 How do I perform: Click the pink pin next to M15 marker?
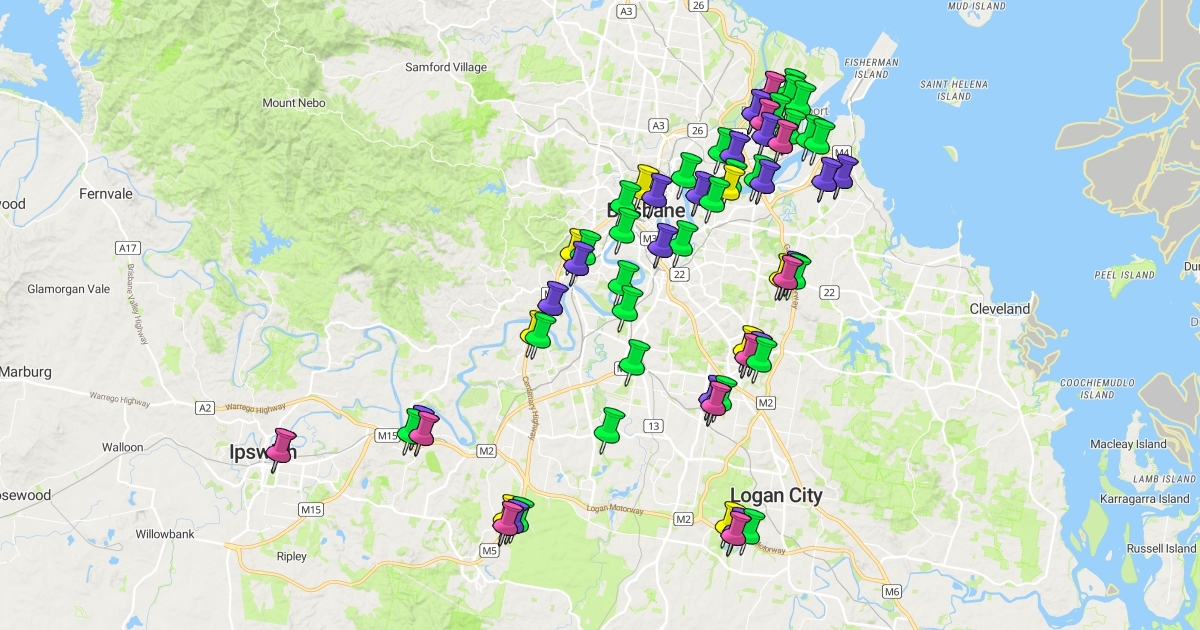click(x=423, y=427)
